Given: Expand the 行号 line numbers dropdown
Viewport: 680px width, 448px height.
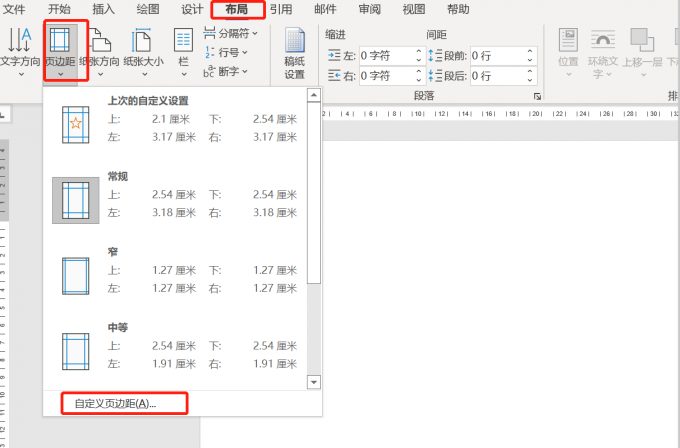Looking at the screenshot, I should (x=226, y=52).
